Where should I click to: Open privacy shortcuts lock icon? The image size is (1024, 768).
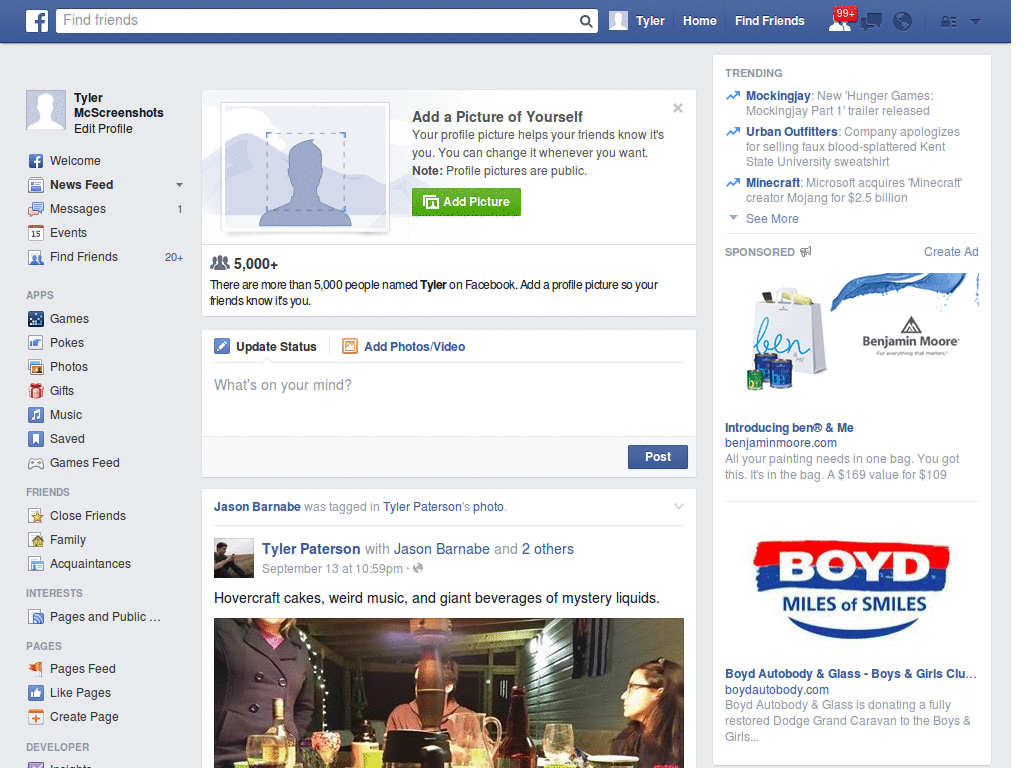tap(948, 22)
